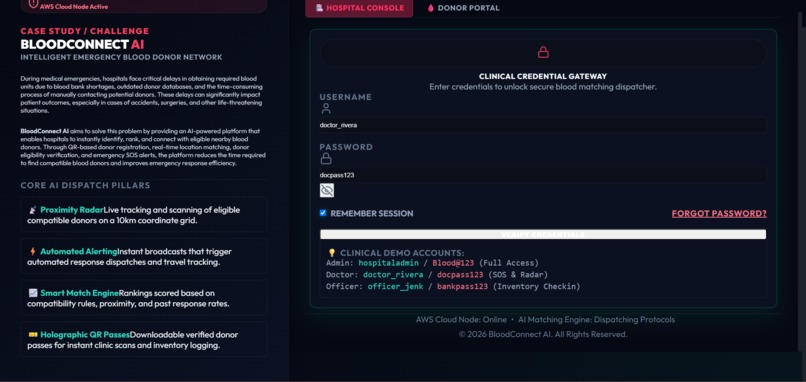Open the Donor Portal tab

[463, 8]
